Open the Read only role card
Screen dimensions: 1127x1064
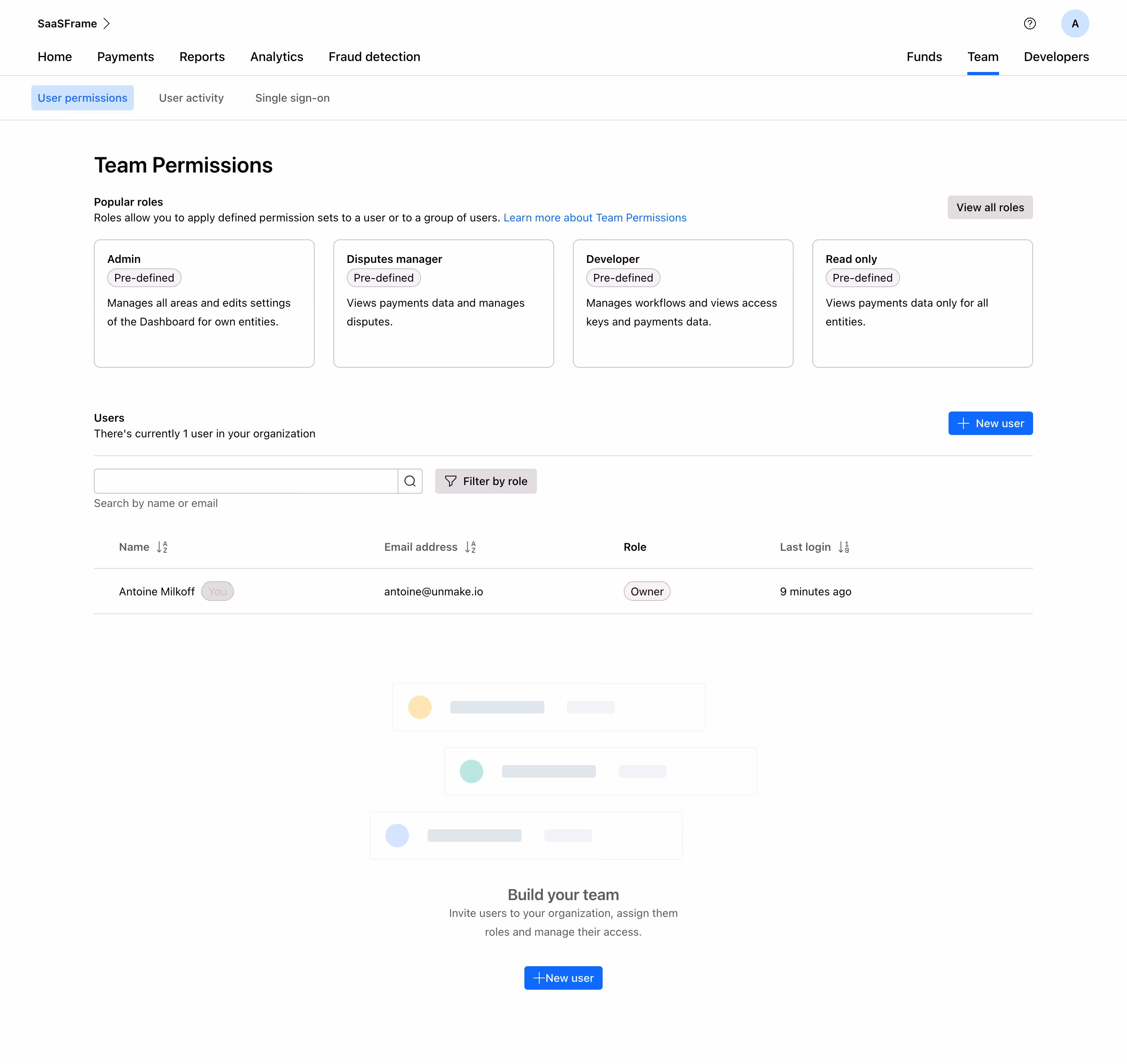[923, 304]
